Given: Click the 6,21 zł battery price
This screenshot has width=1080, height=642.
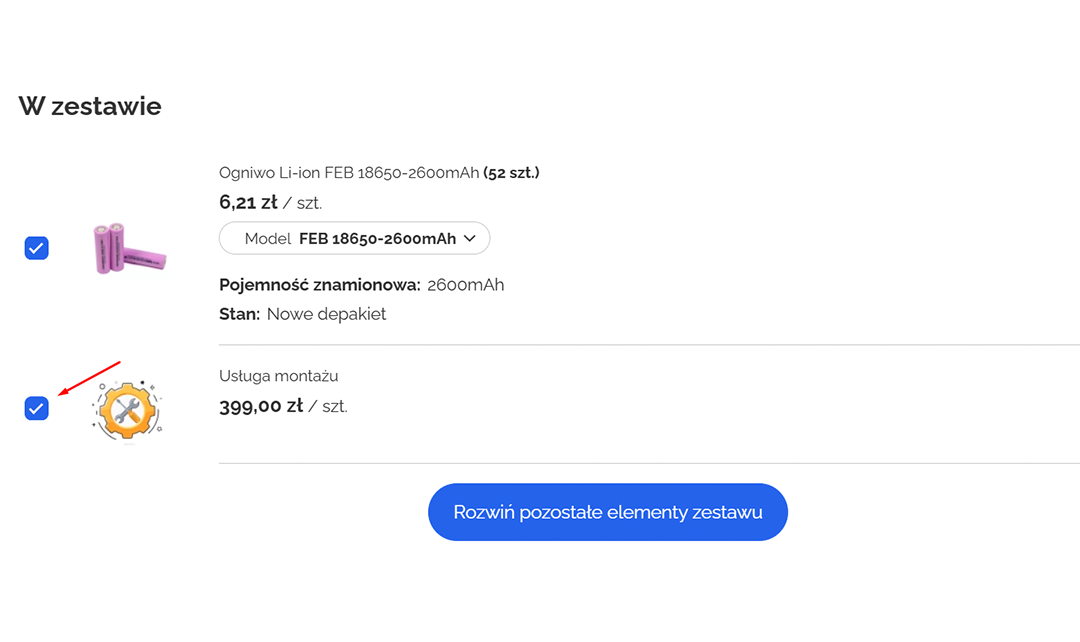Looking at the screenshot, I should pos(248,202).
